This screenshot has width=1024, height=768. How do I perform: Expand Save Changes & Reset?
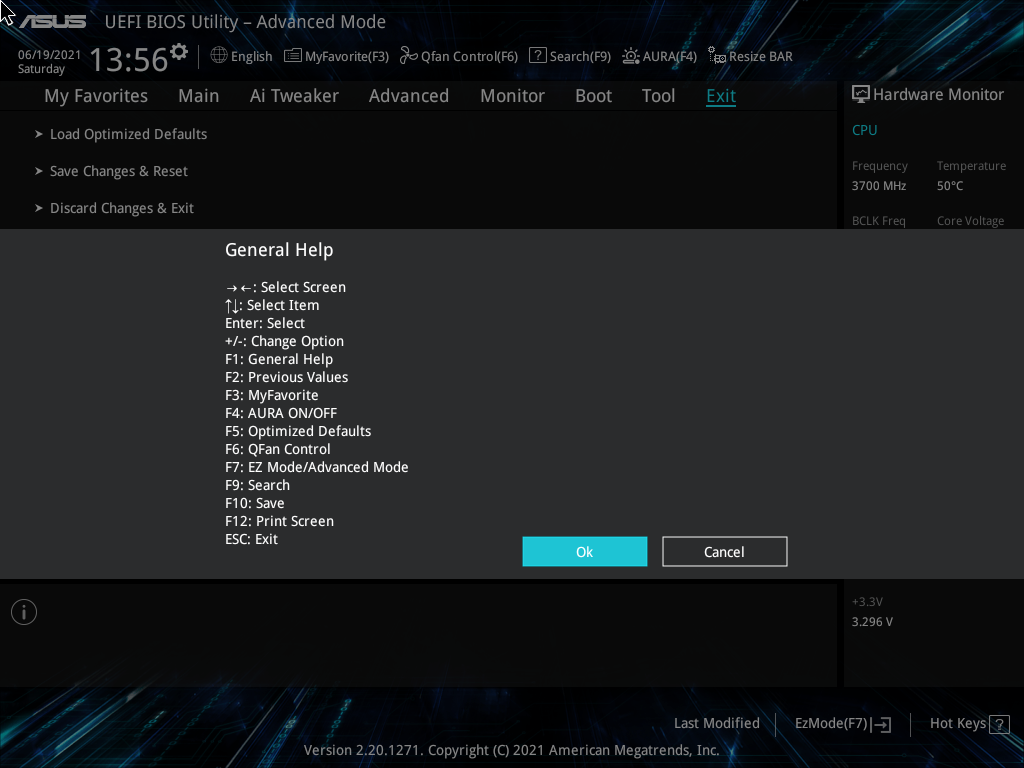118,170
